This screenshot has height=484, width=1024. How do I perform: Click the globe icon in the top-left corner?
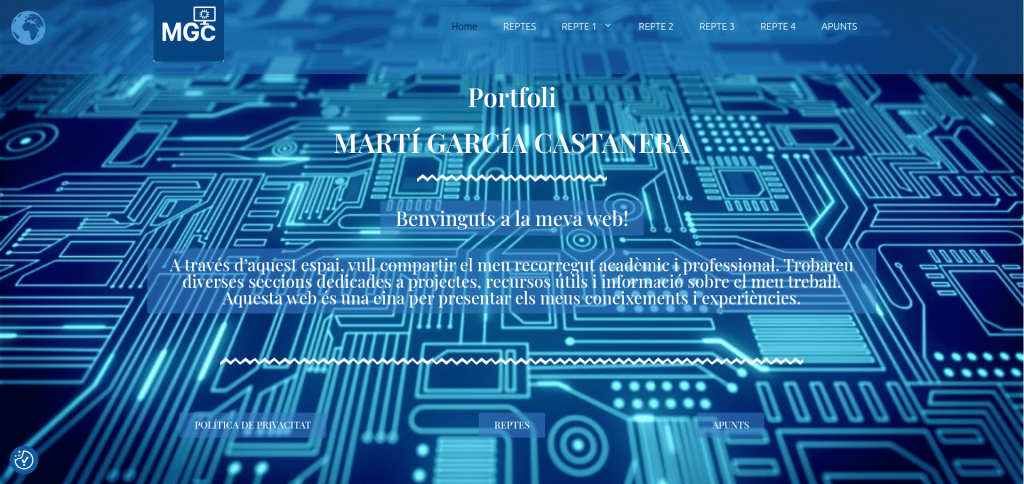[x=28, y=28]
